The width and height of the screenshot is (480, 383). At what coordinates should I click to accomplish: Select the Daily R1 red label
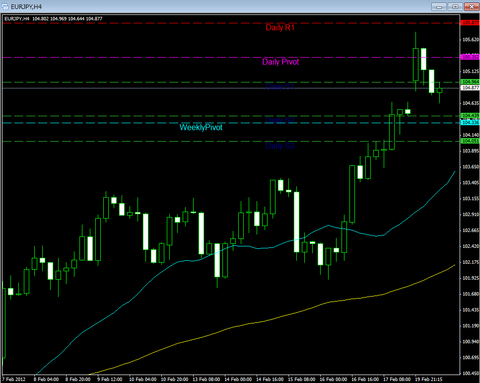(x=280, y=28)
